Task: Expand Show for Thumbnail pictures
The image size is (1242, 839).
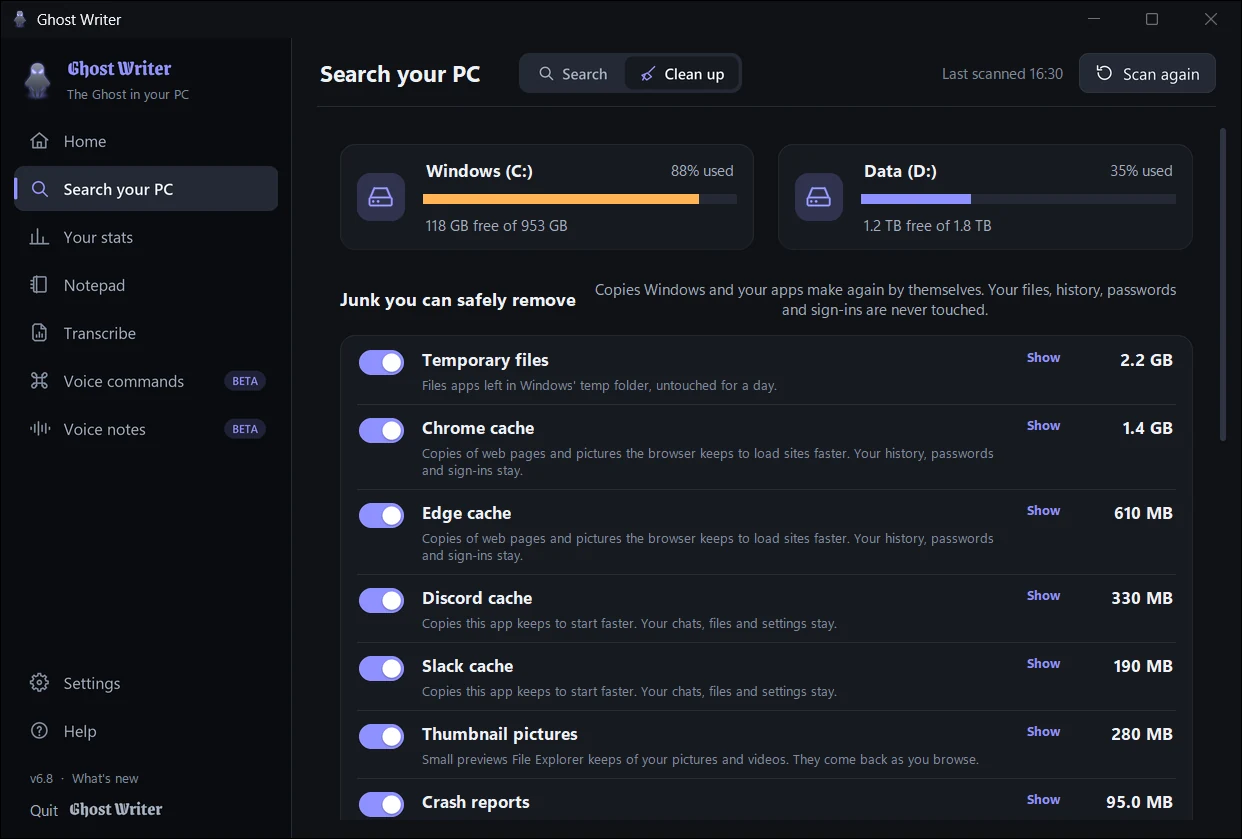Action: point(1043,731)
